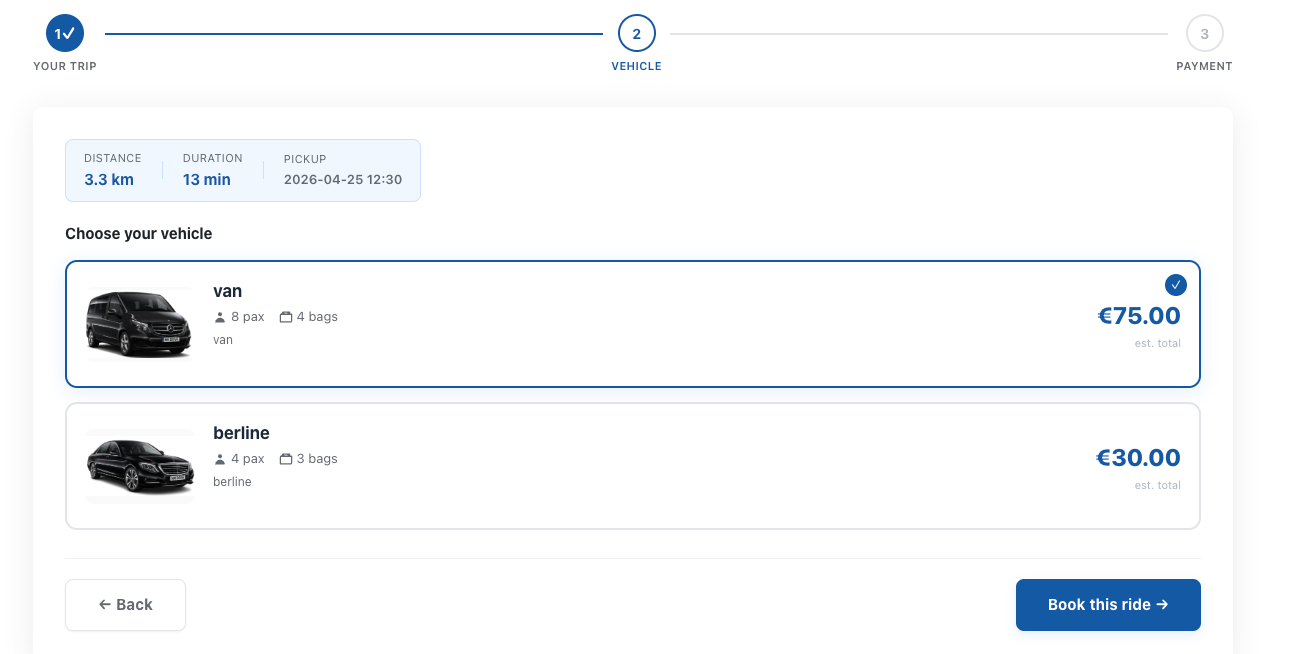Choose the berline vehicle title

(x=241, y=433)
